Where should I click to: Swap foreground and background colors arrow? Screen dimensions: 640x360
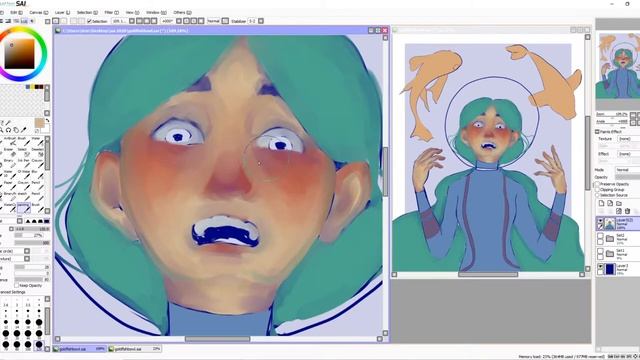click(x=47, y=120)
